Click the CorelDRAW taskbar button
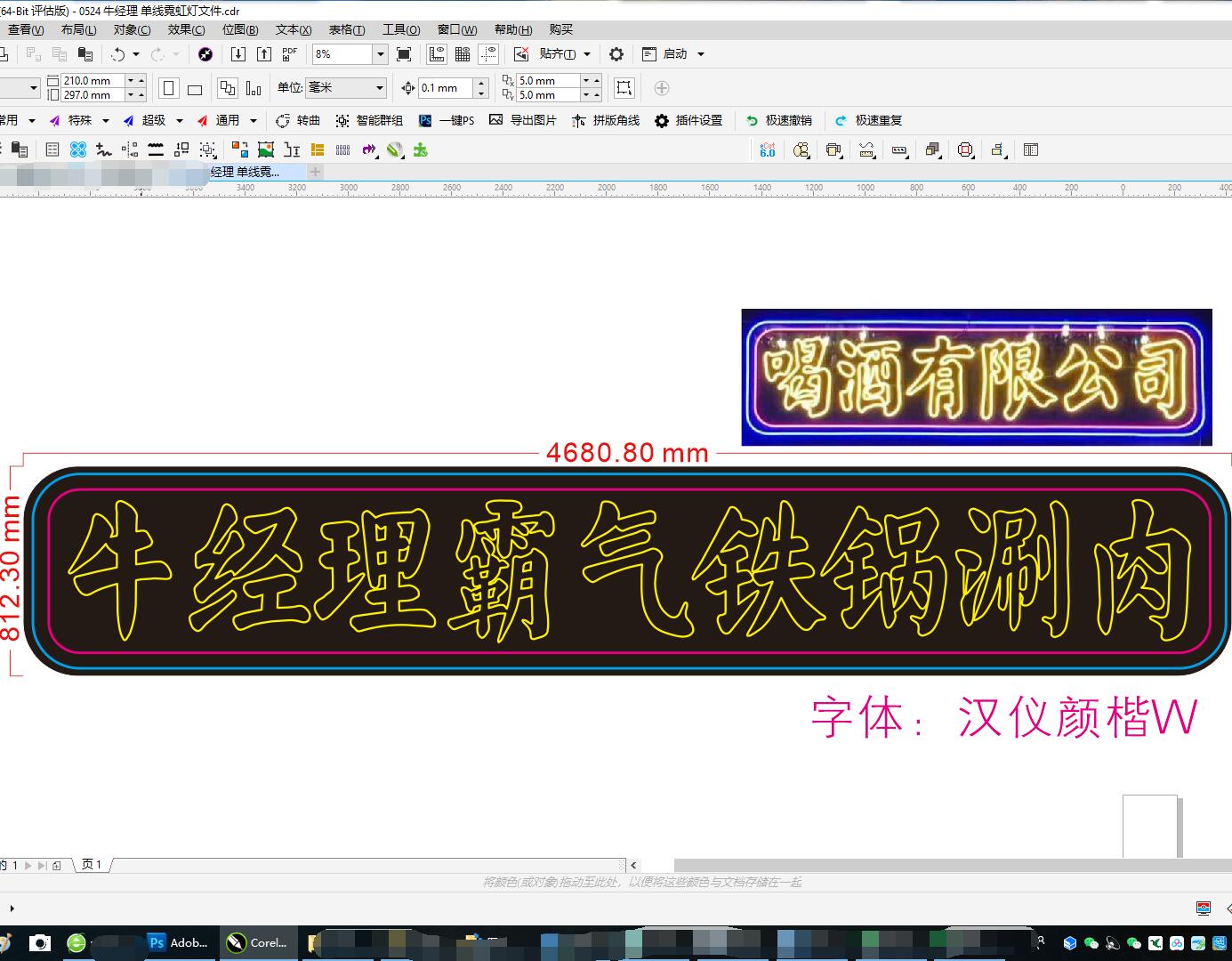This screenshot has width=1232, height=961. click(x=257, y=942)
